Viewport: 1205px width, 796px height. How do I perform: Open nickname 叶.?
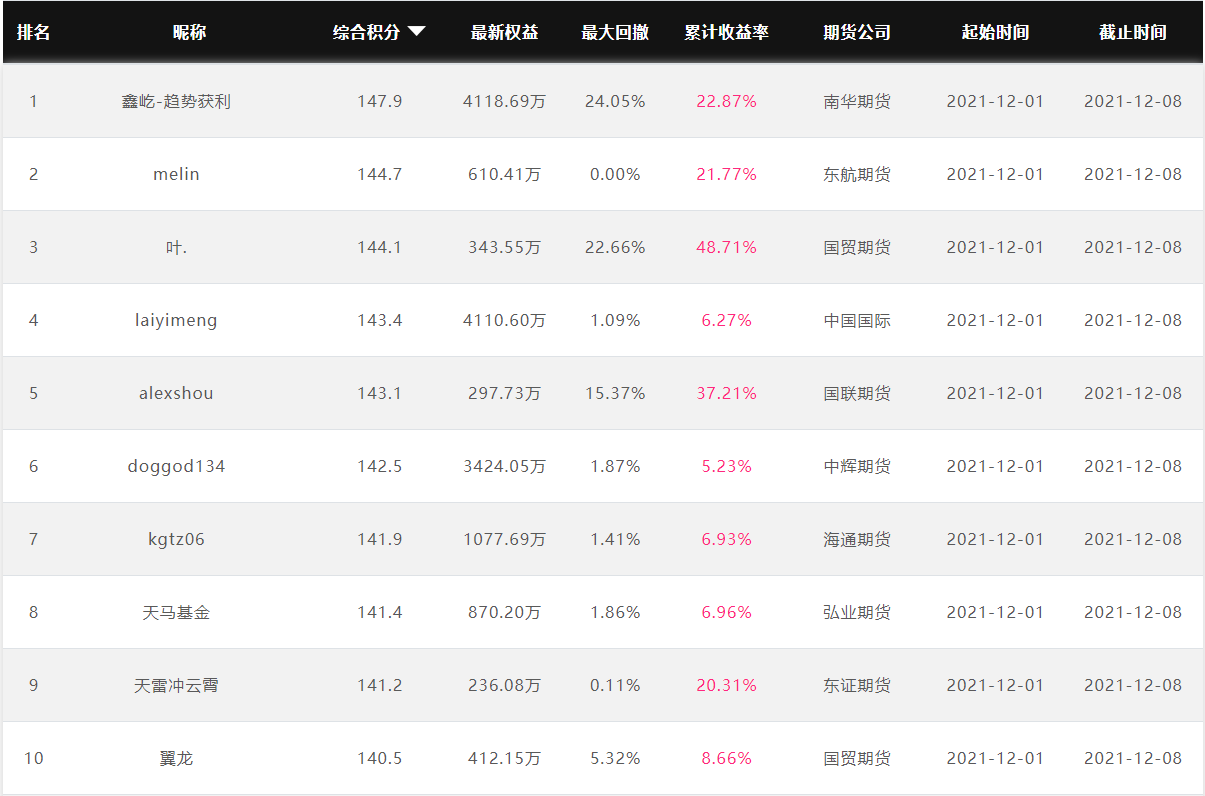(176, 247)
